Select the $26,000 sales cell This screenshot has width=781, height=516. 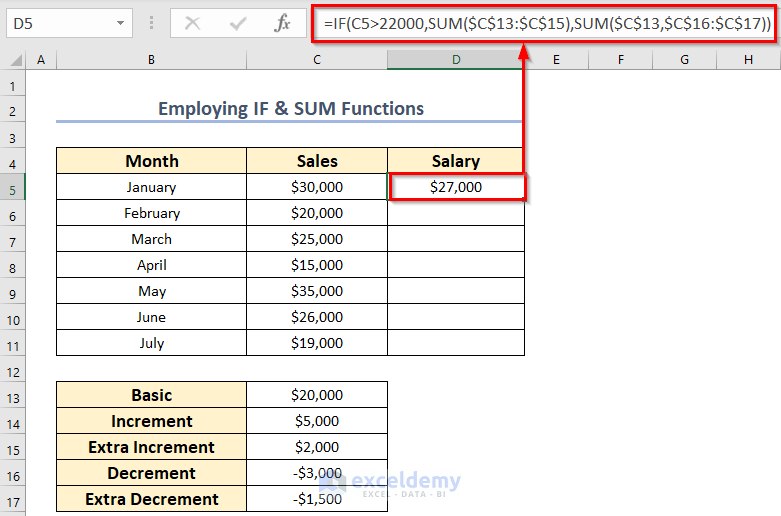[x=317, y=317]
